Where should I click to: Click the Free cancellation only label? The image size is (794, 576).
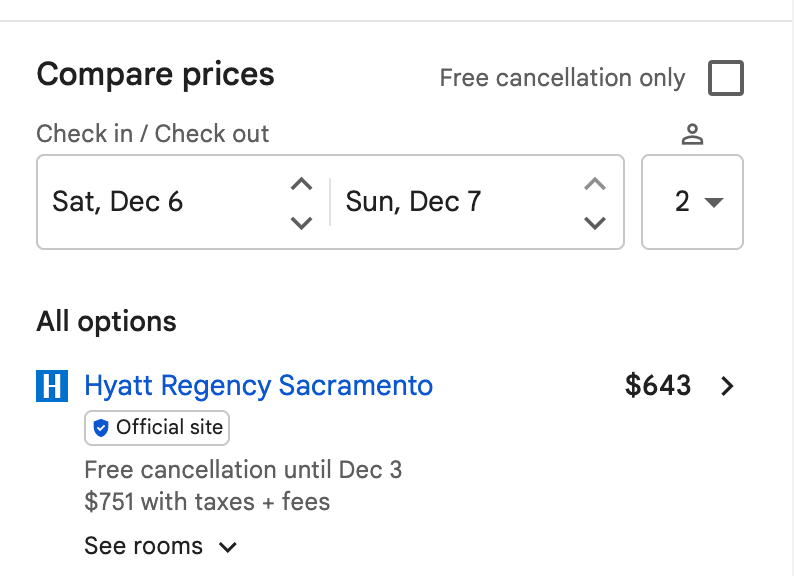click(562, 78)
